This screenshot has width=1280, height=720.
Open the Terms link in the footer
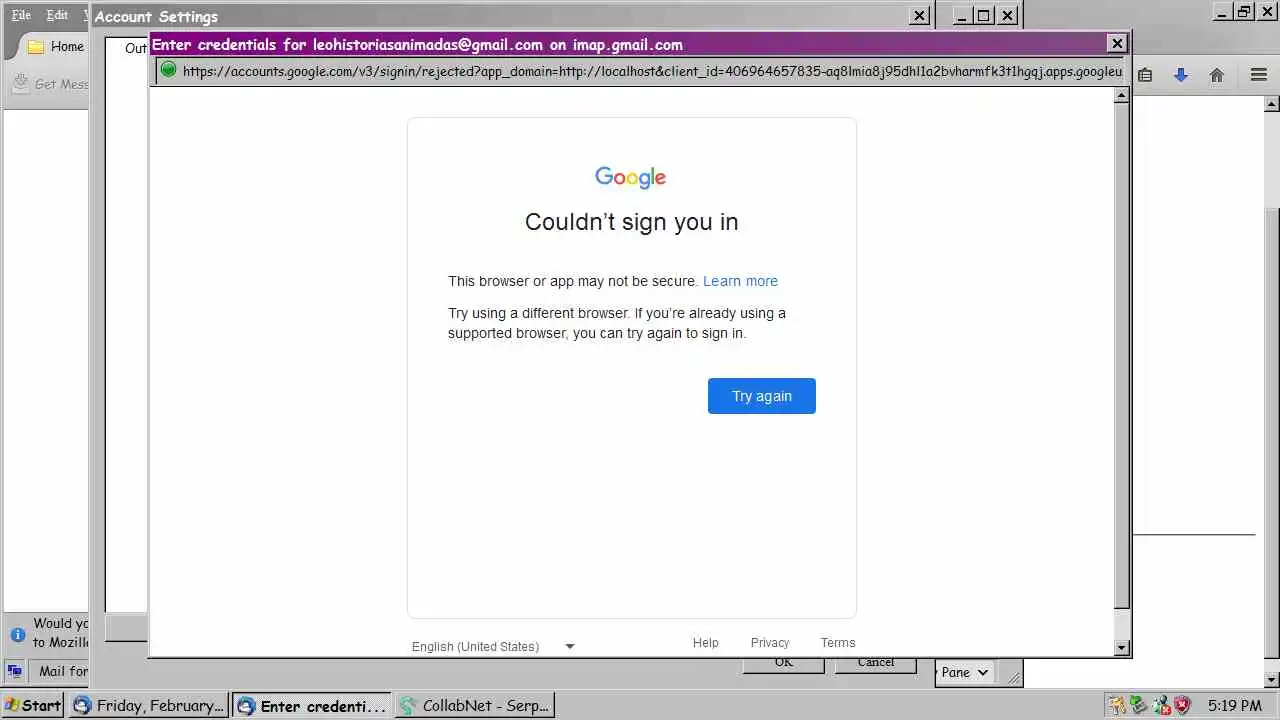838,643
